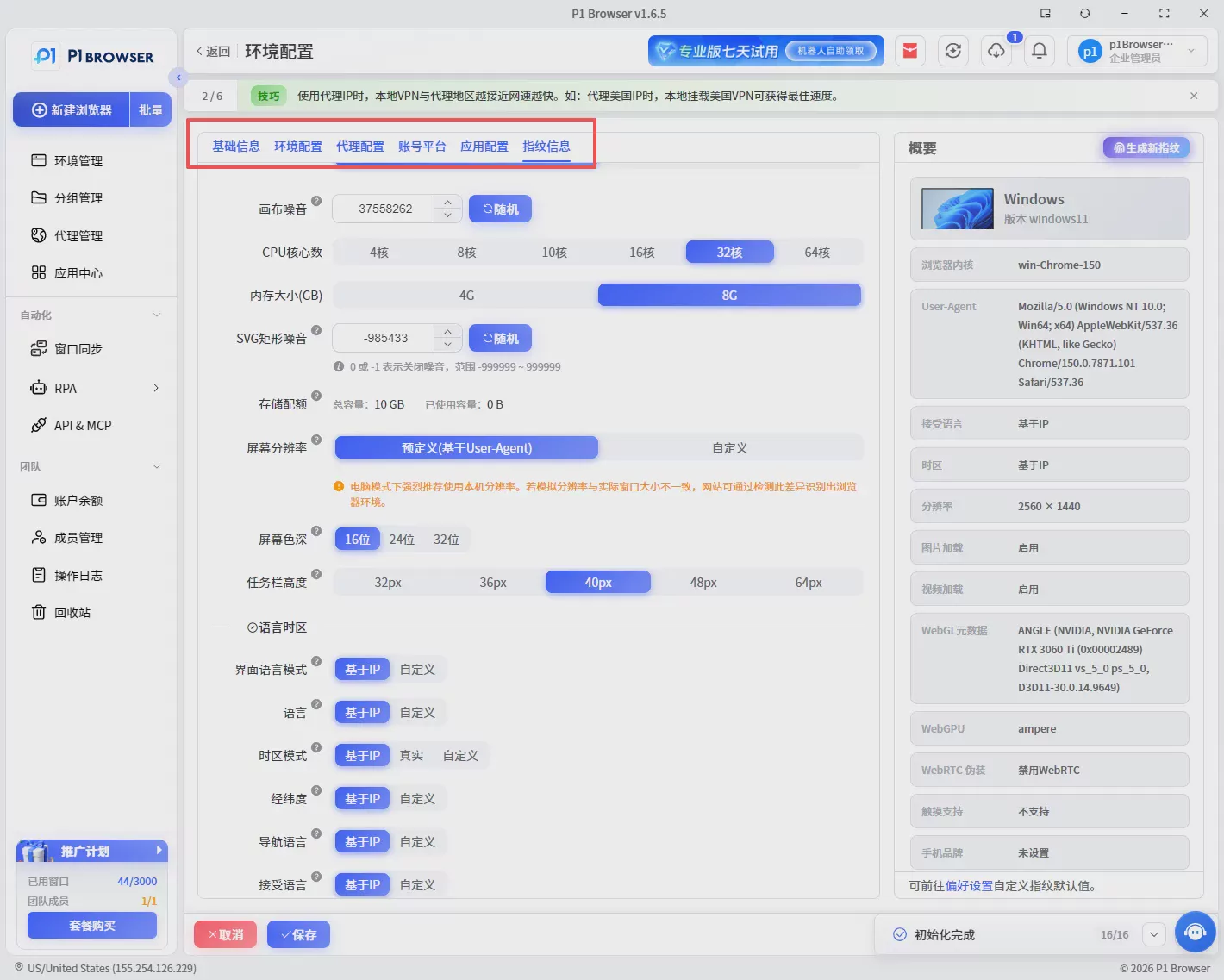The height and width of the screenshot is (980, 1224).
Task: Click into the 画布噪音 number field
Action: click(384, 209)
